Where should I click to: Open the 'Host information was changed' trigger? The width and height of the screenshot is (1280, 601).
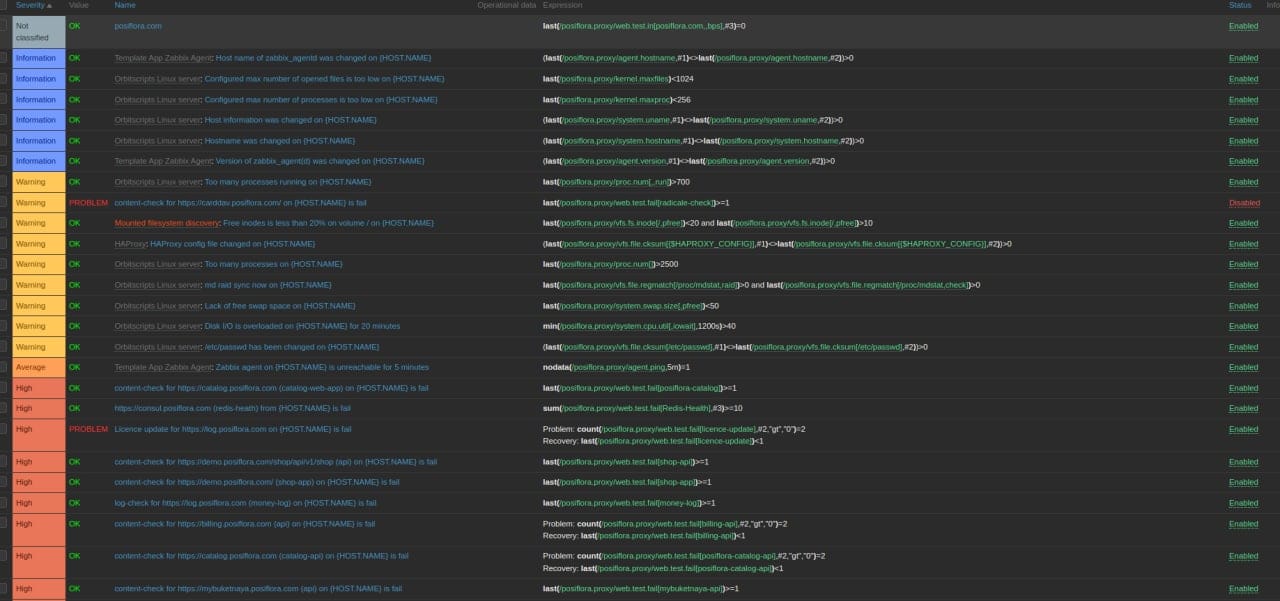291,120
